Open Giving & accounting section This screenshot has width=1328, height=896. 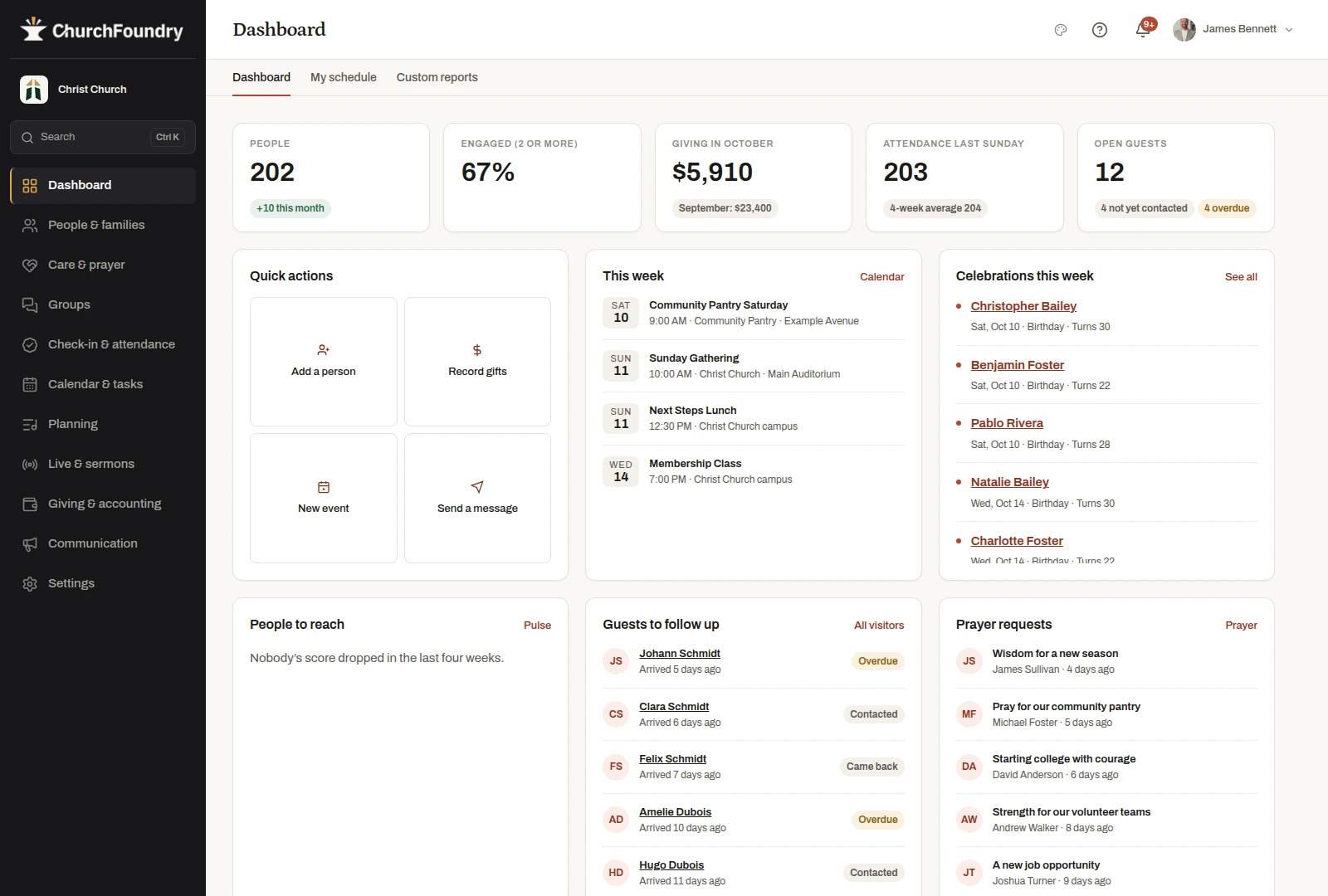pyautogui.click(x=103, y=504)
